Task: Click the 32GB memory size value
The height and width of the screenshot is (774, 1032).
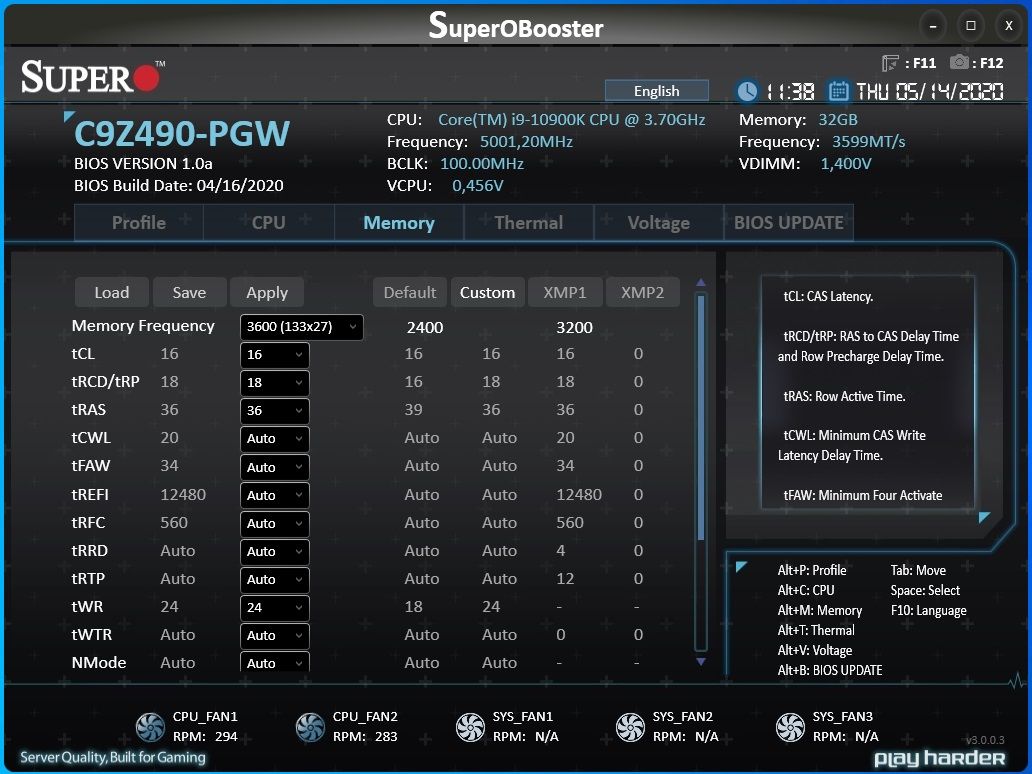Action: (x=838, y=119)
